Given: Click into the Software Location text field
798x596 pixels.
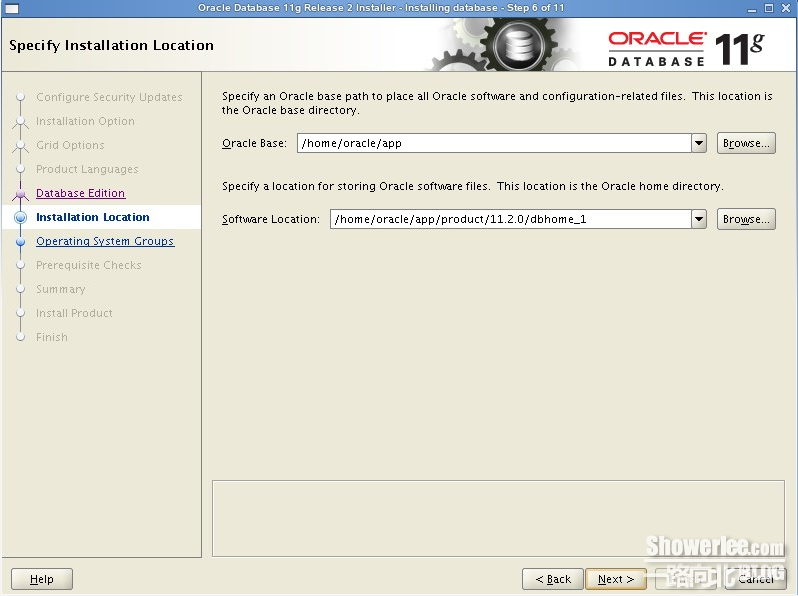Looking at the screenshot, I should click(509, 219).
